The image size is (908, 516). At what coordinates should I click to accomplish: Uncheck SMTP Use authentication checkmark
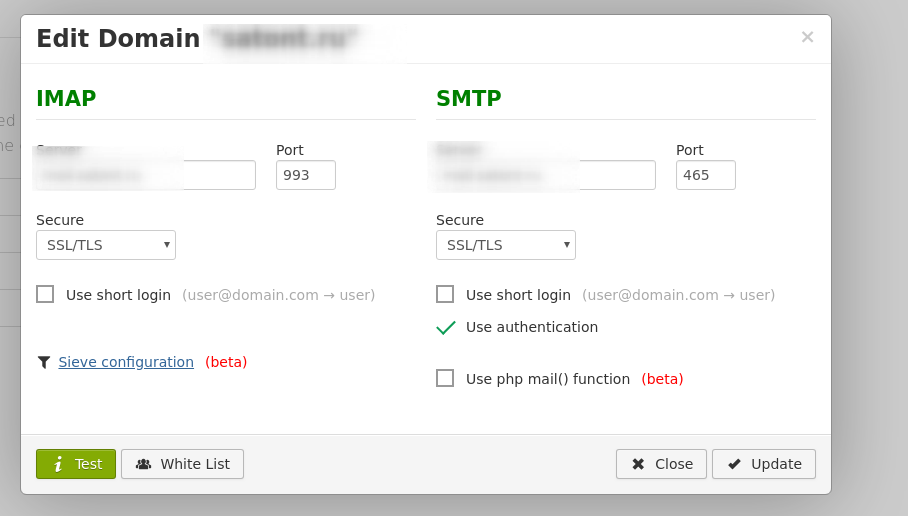click(x=446, y=327)
